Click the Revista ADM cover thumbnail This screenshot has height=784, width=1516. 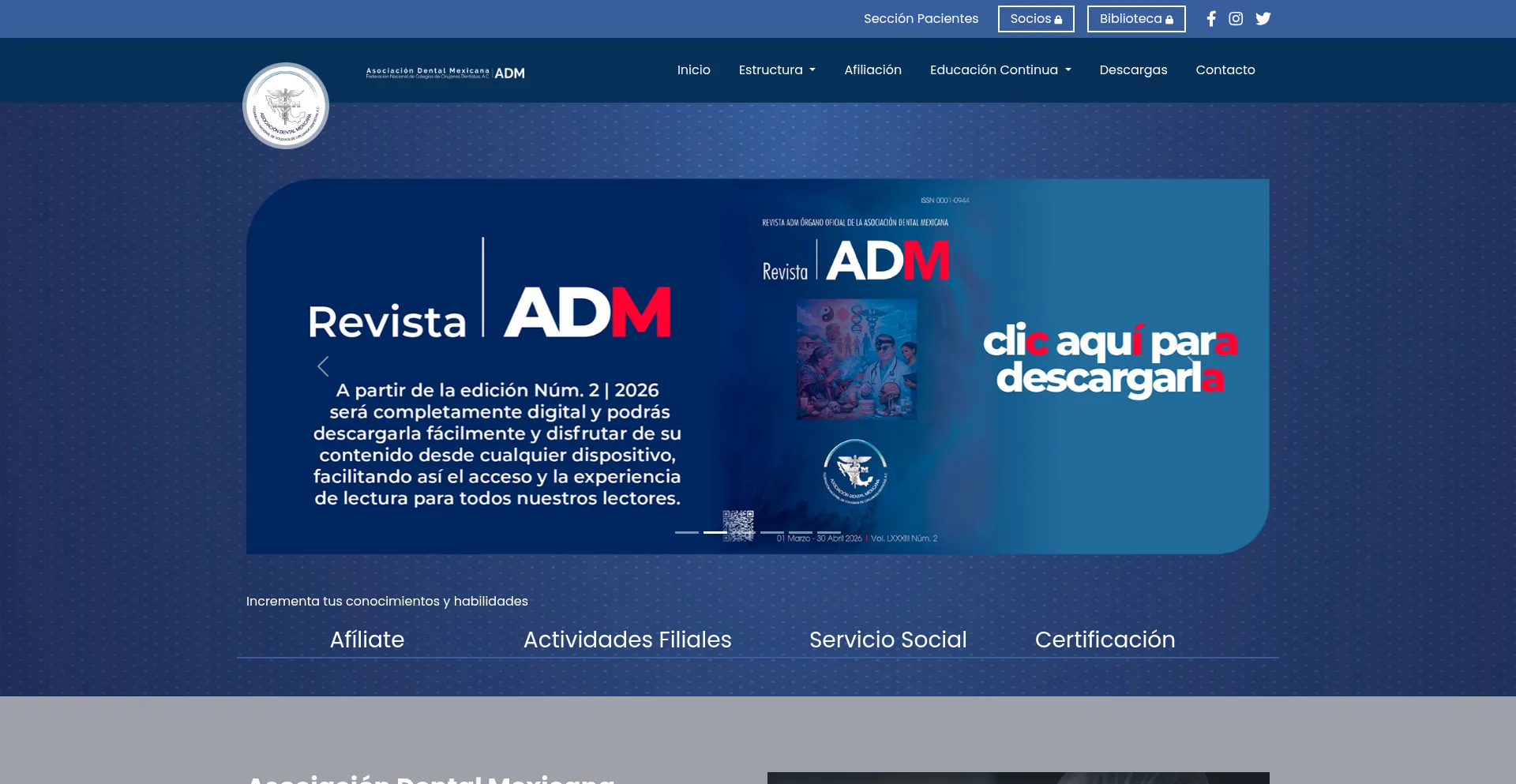857,359
